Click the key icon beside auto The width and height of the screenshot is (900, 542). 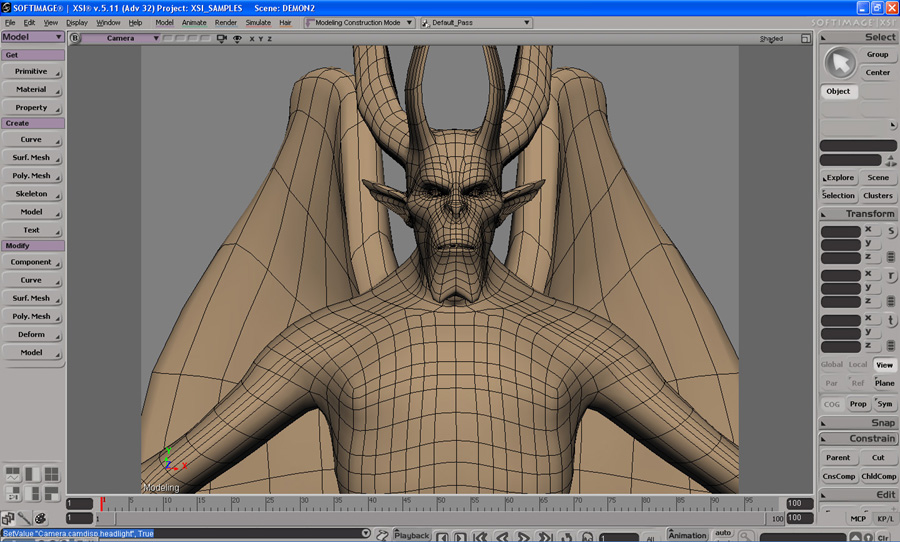click(x=745, y=536)
